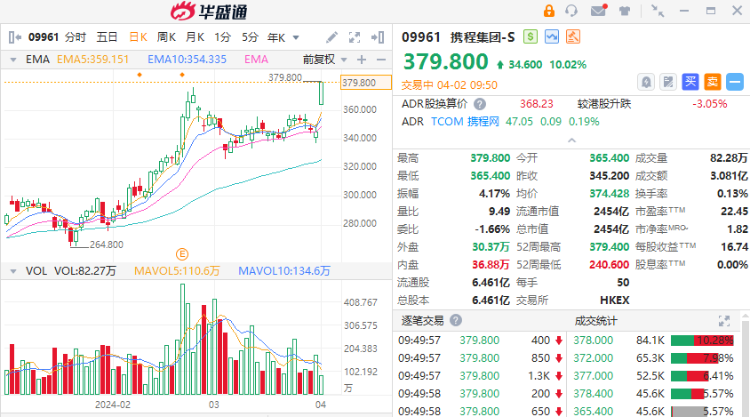The width and height of the screenshot is (750, 417).
Task: Select trade row with volume 400
Action: pyautogui.click(x=480, y=340)
